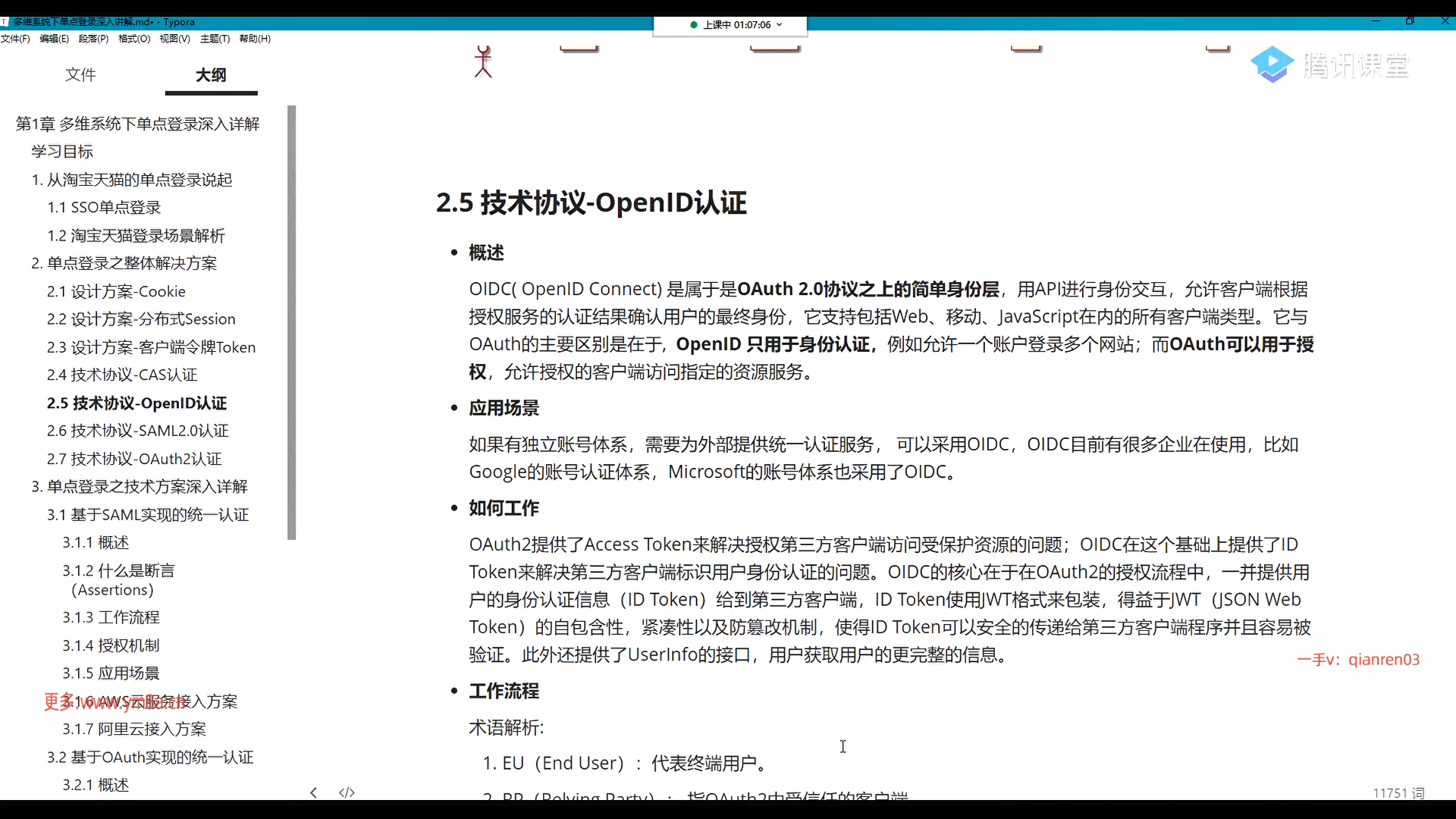The height and width of the screenshot is (819, 1456).
Task: Switch to the 文件 sidebar tab
Action: click(80, 74)
